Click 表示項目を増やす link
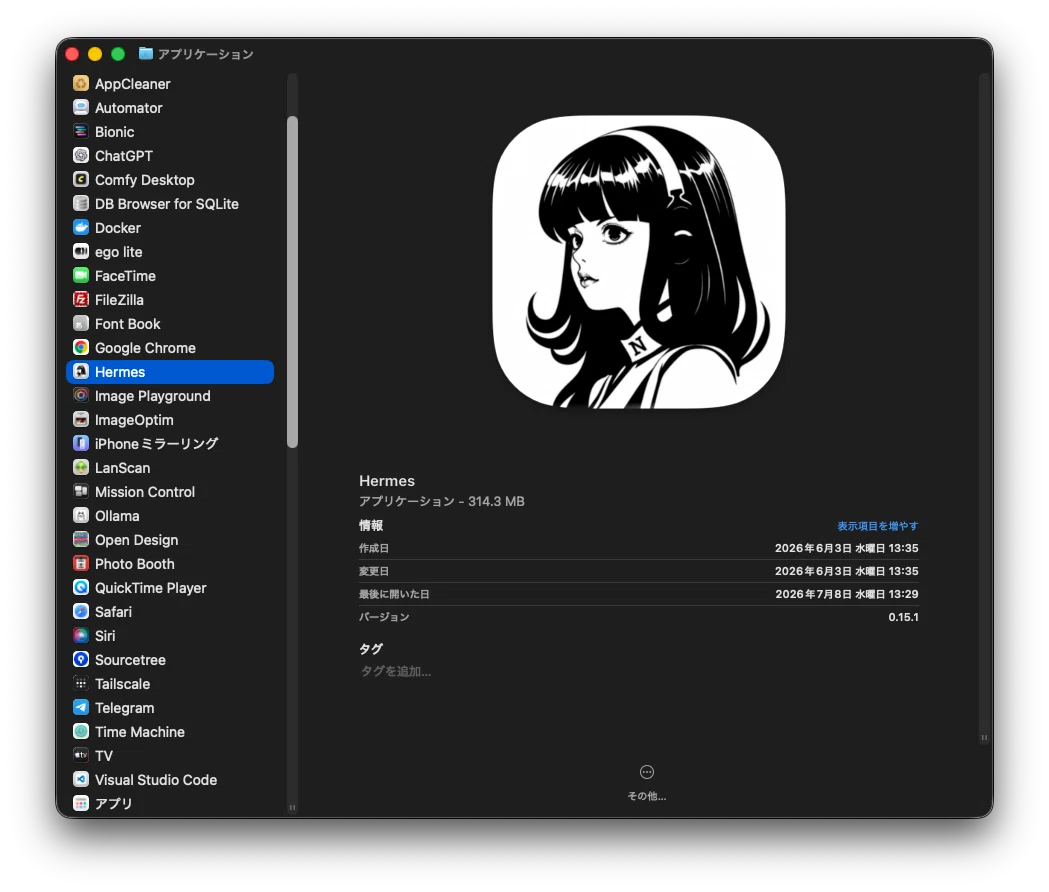1049x892 pixels. coord(877,526)
